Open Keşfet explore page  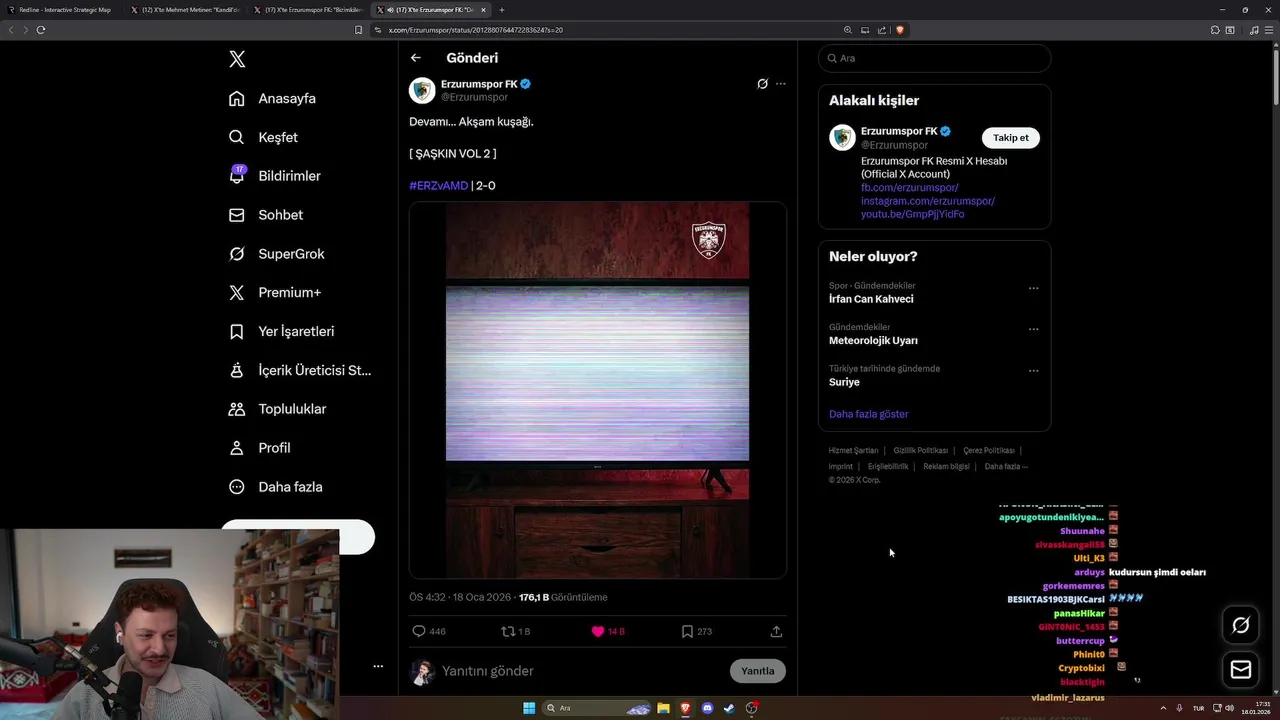(x=264, y=137)
